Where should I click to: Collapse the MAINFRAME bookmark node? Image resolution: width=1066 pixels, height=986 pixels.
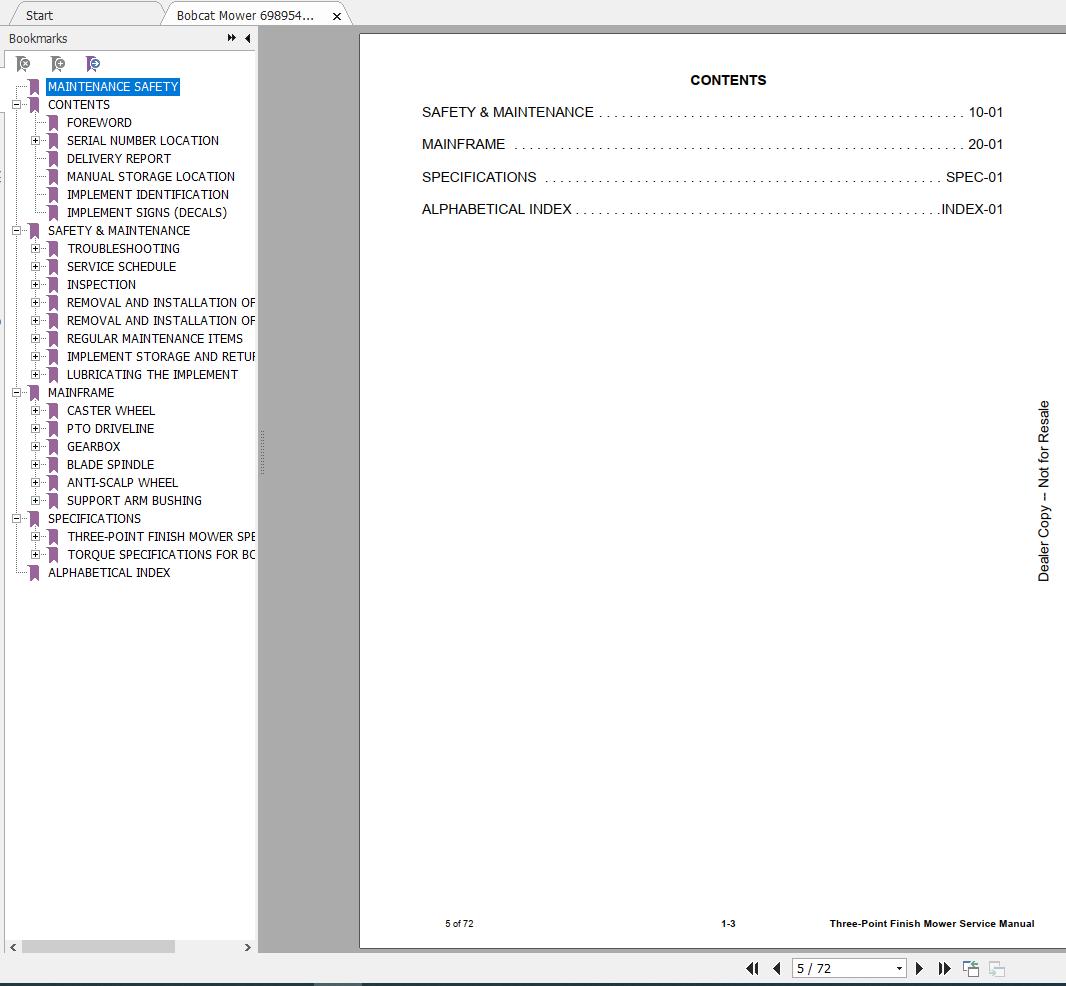[x=16, y=392]
